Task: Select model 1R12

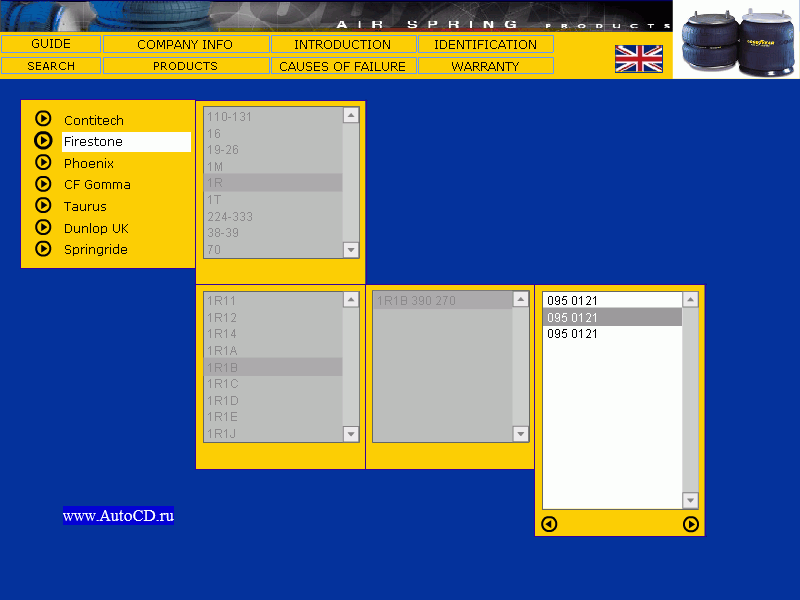Action: [x=273, y=317]
